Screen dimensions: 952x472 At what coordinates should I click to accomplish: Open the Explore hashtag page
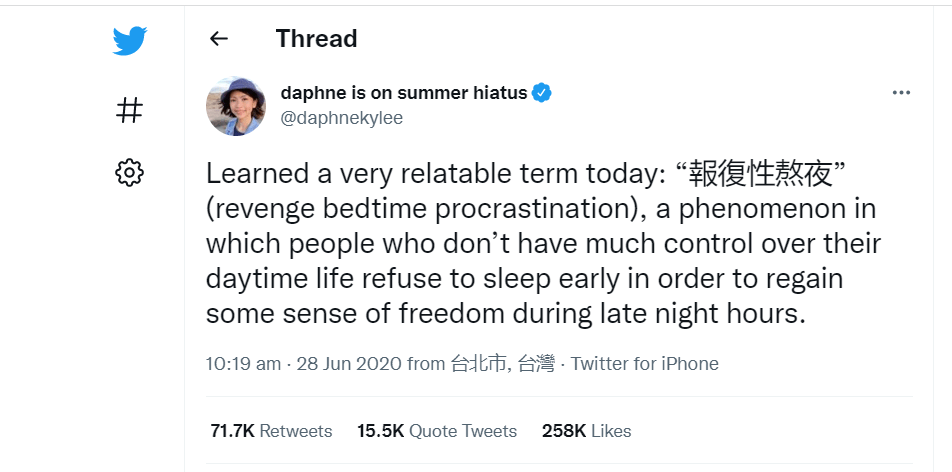130,109
